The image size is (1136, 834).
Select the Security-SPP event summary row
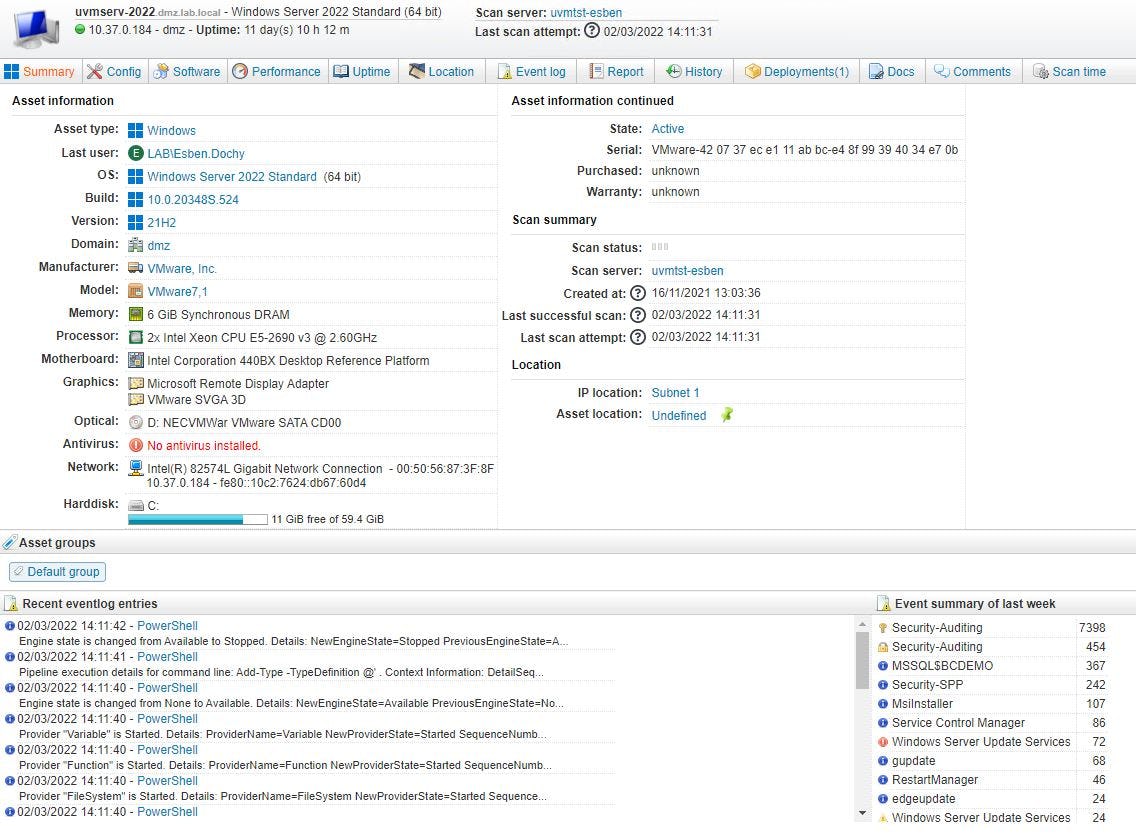pyautogui.click(x=991, y=685)
